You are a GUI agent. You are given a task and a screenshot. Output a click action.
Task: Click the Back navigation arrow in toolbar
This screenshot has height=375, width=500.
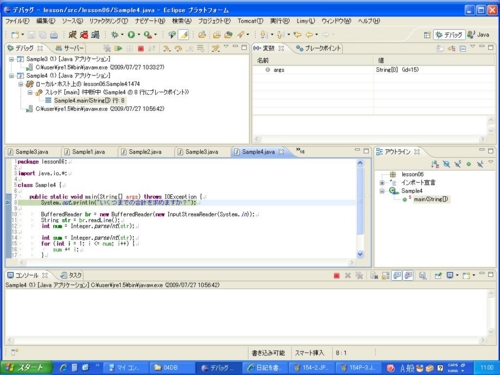(309, 35)
